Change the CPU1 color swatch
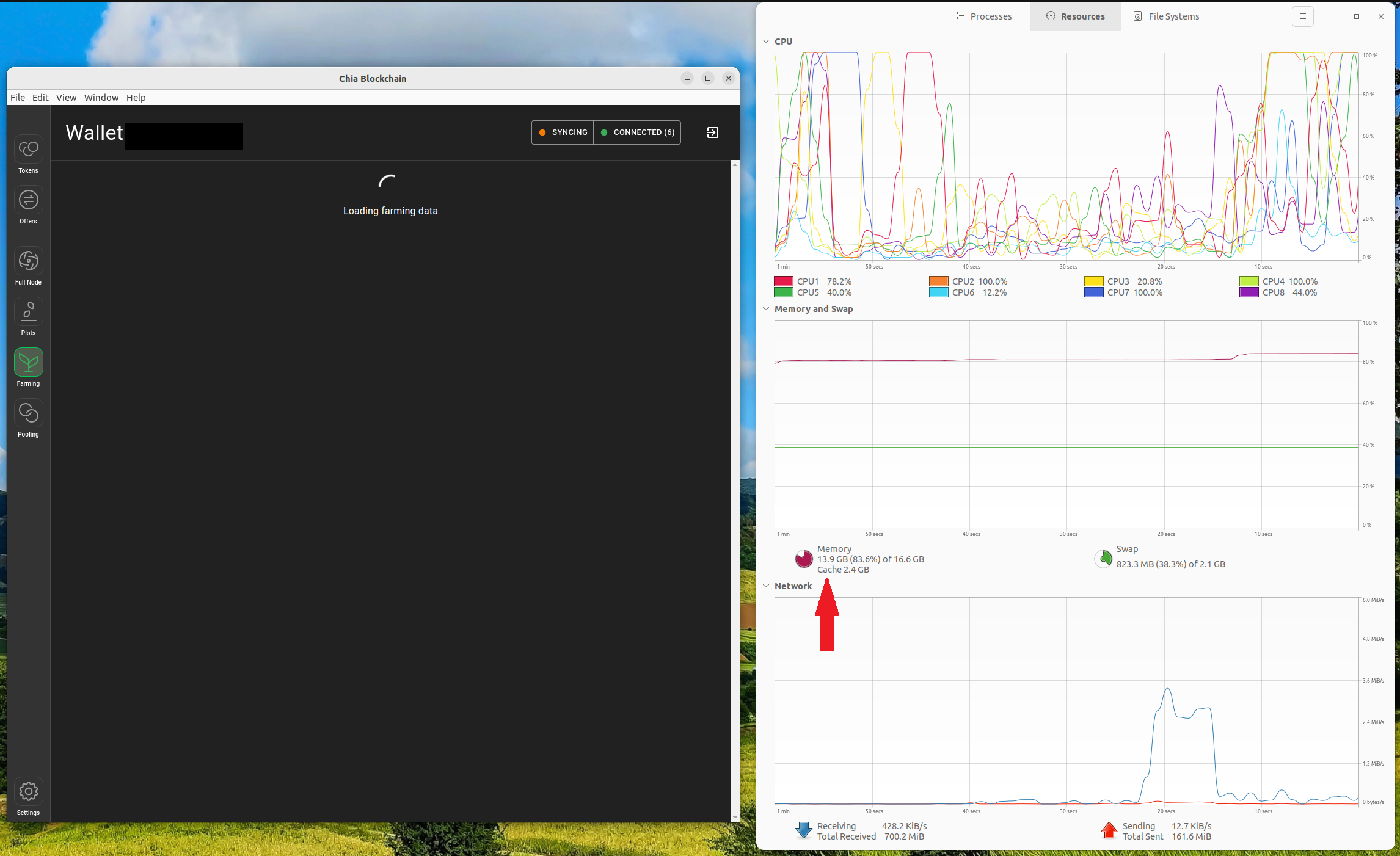 [x=784, y=281]
